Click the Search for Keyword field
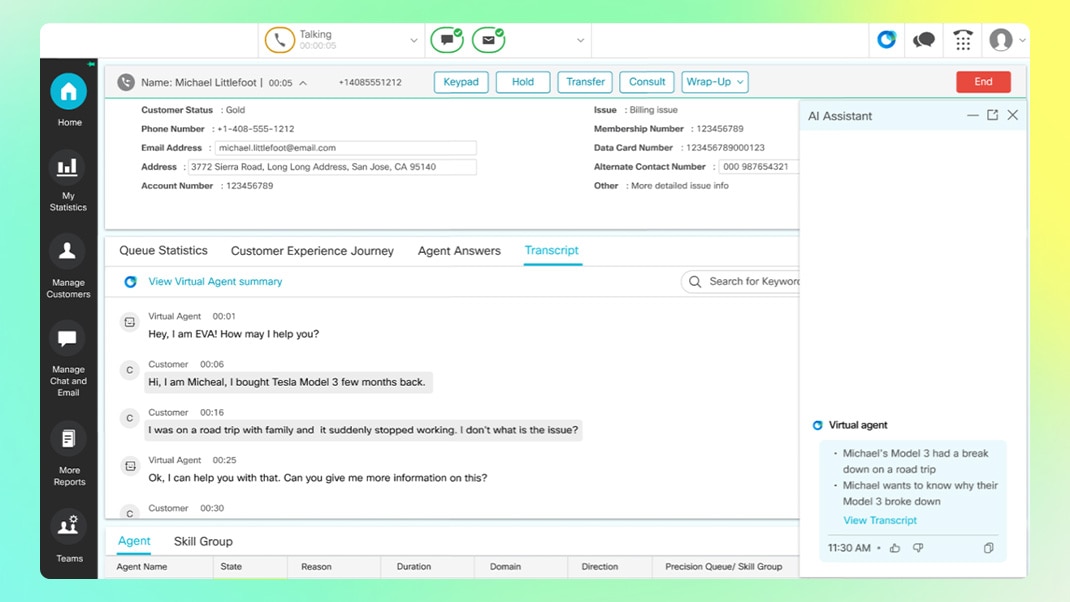The height and width of the screenshot is (602, 1070). coord(750,282)
